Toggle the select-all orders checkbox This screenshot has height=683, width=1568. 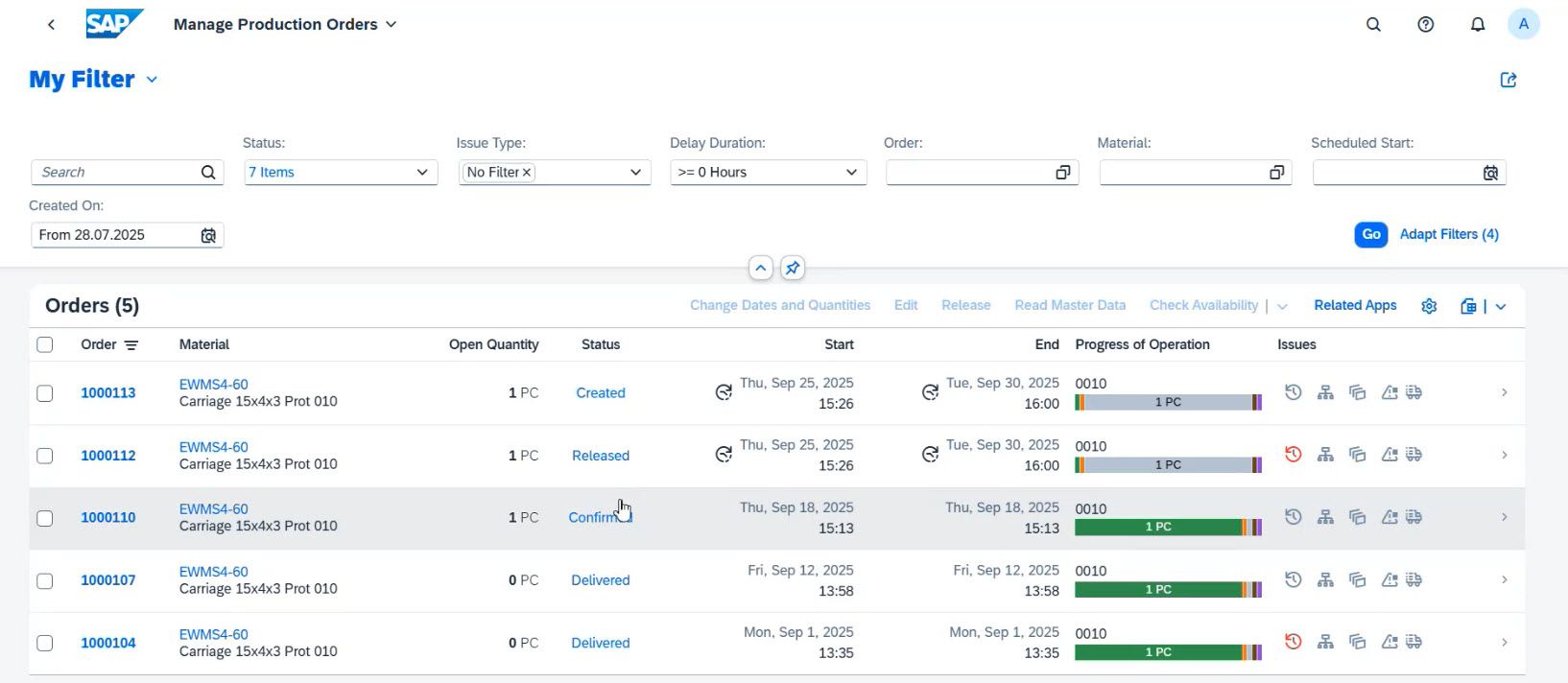coord(45,344)
